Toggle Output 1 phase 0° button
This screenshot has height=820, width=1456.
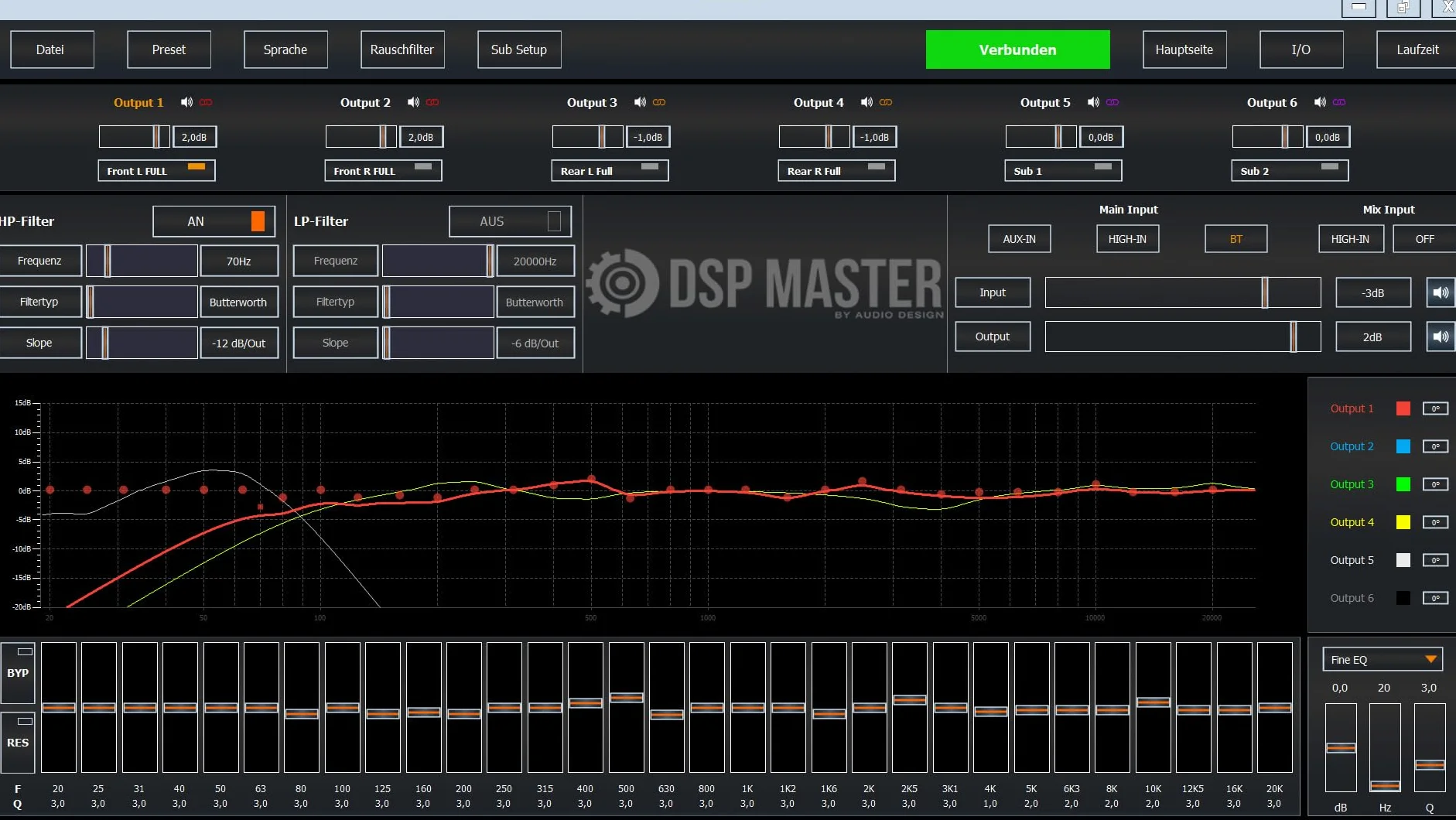coord(1435,408)
